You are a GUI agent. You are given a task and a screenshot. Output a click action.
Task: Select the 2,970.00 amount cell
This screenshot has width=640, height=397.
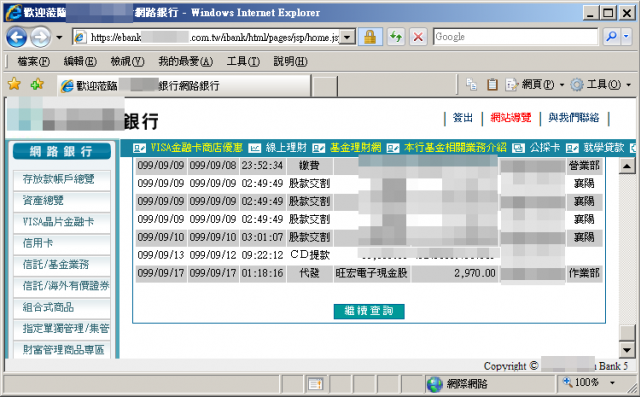(454, 273)
